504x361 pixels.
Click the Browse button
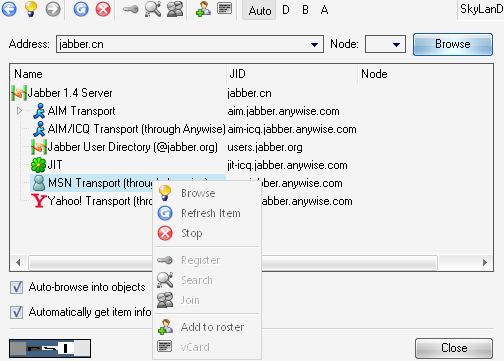coord(453,44)
